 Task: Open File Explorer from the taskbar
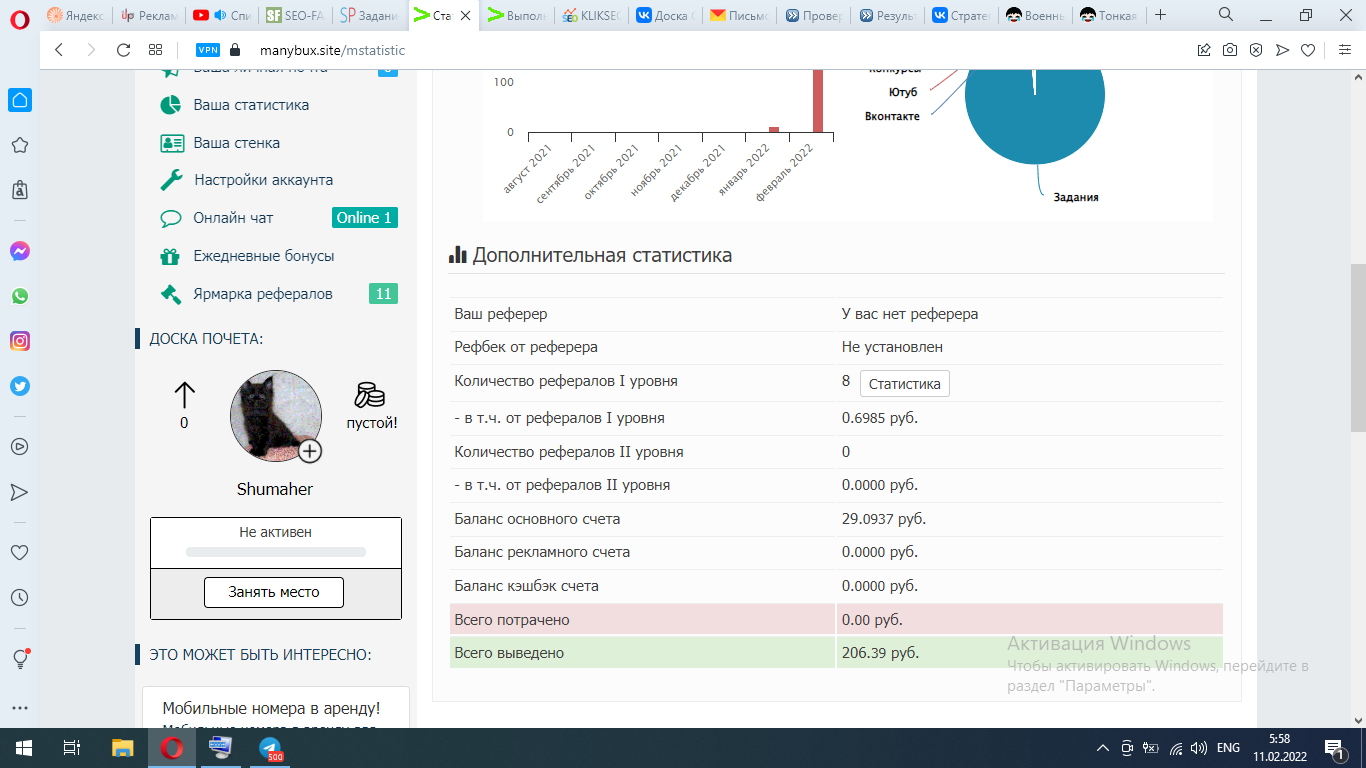(x=122, y=747)
